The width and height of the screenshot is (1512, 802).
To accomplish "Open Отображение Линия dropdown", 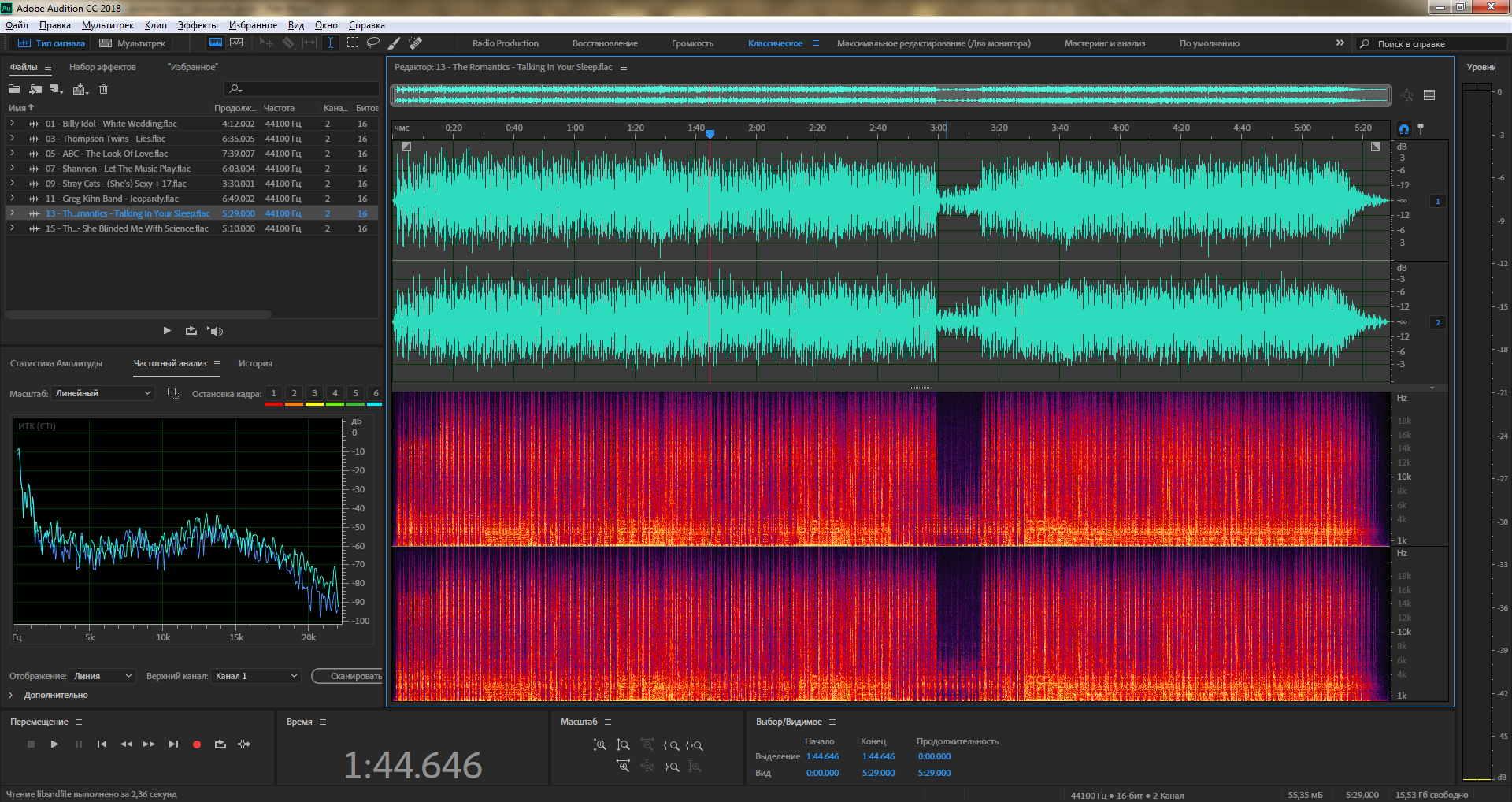I will 102,676.
